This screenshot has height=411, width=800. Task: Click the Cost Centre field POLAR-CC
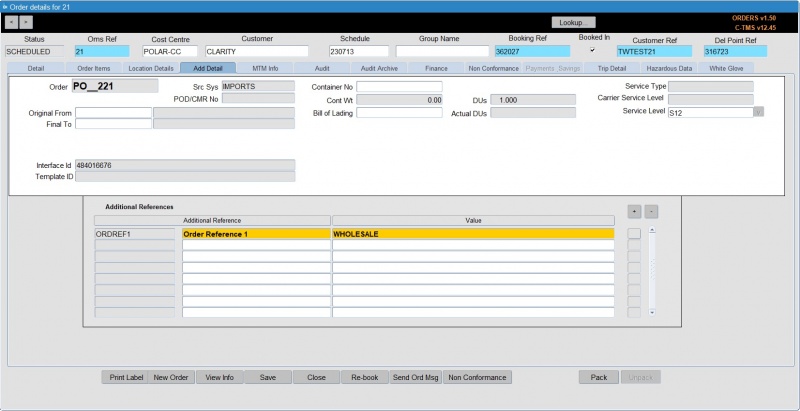tap(170, 52)
